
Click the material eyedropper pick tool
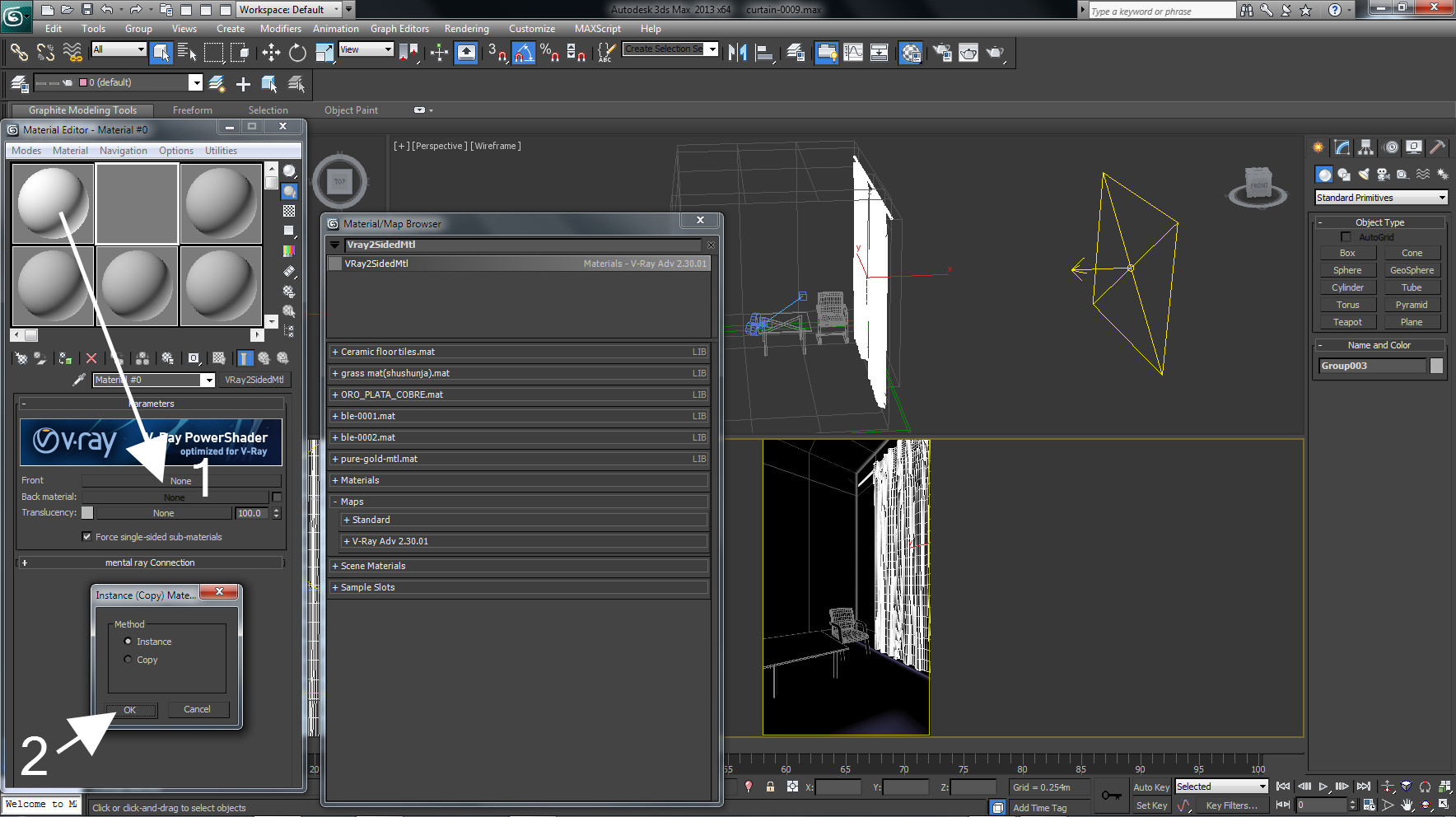point(79,380)
